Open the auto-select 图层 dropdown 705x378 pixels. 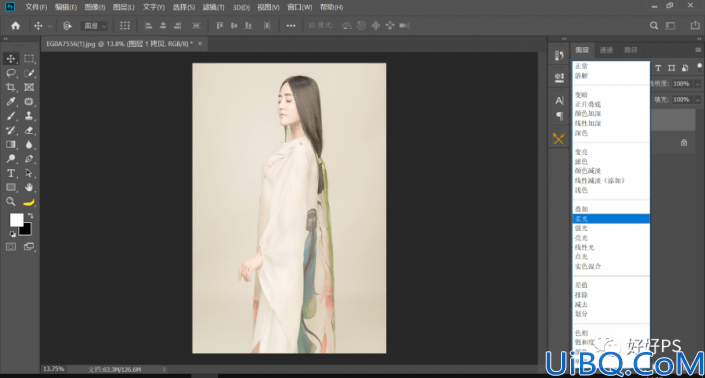point(94,26)
